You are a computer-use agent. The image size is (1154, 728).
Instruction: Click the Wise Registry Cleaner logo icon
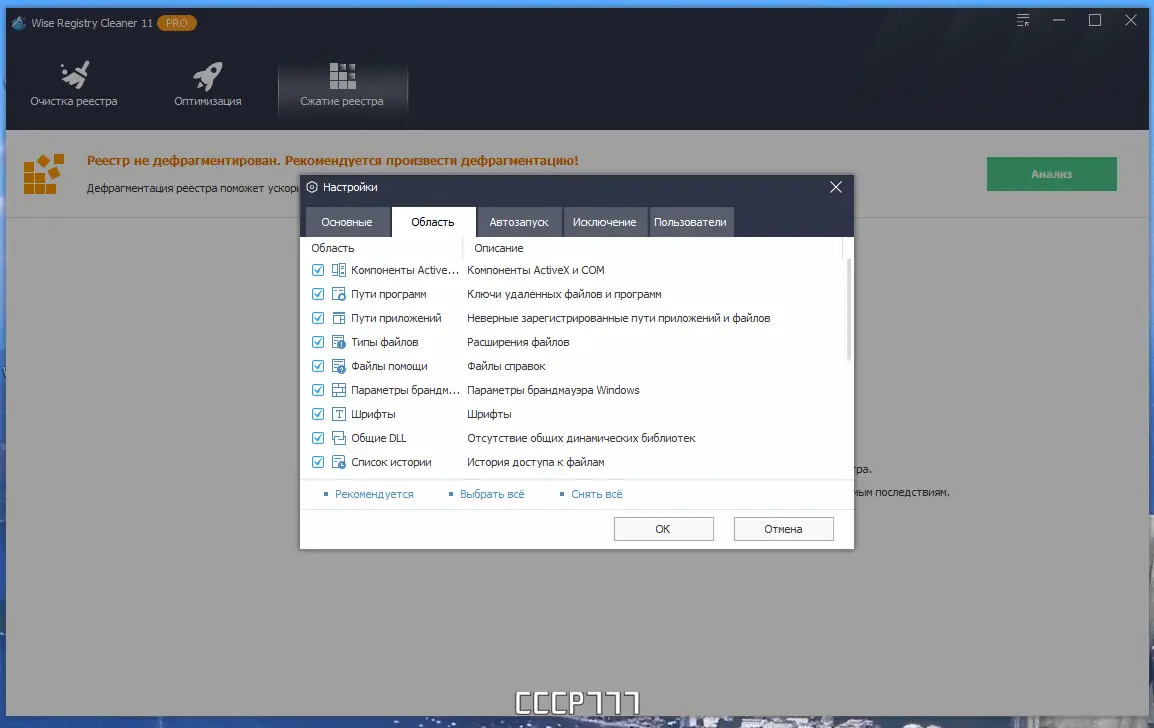(18, 23)
